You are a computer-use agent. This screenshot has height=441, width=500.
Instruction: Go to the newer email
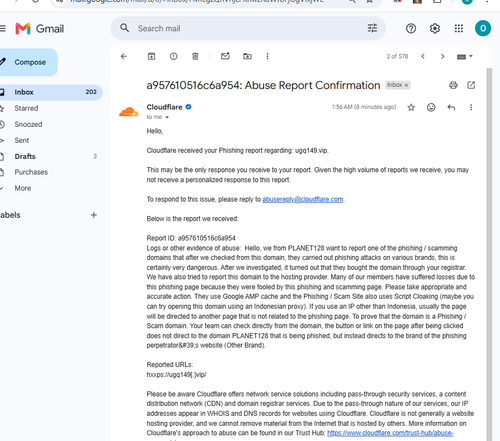[423, 56]
